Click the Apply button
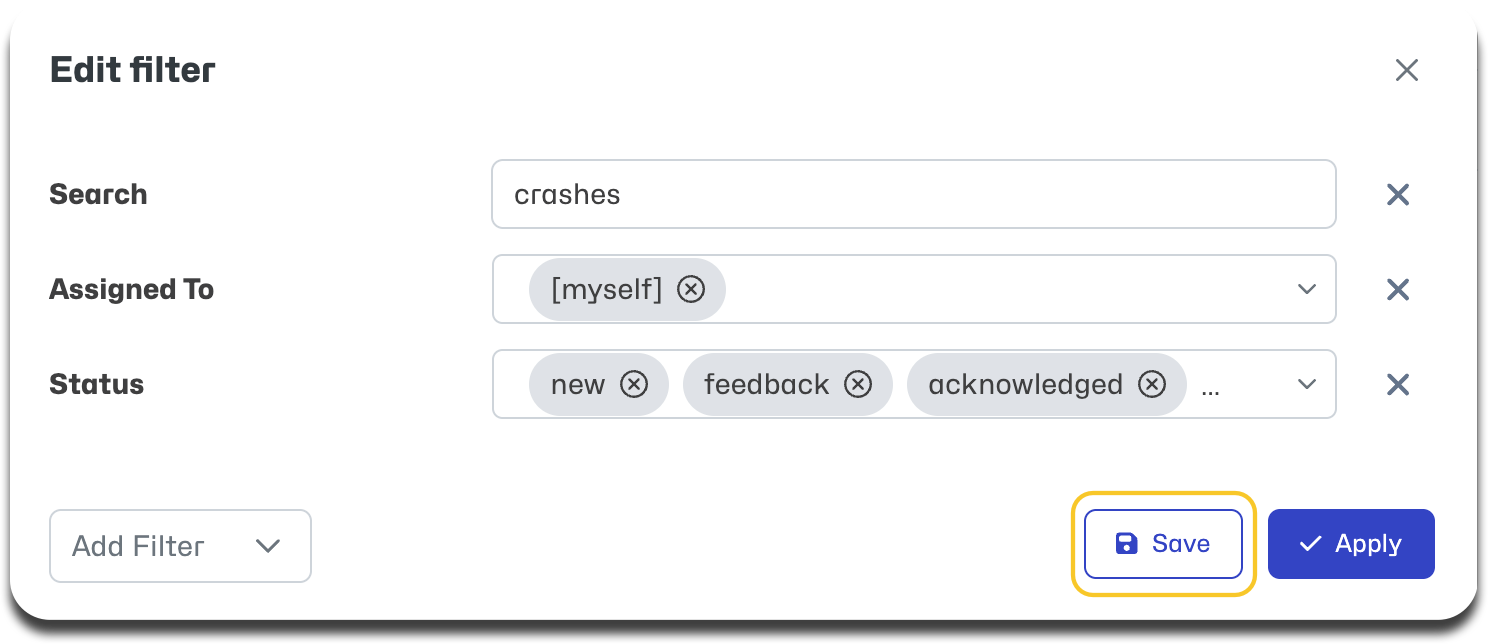This screenshot has height=644, width=1488. coord(1351,544)
